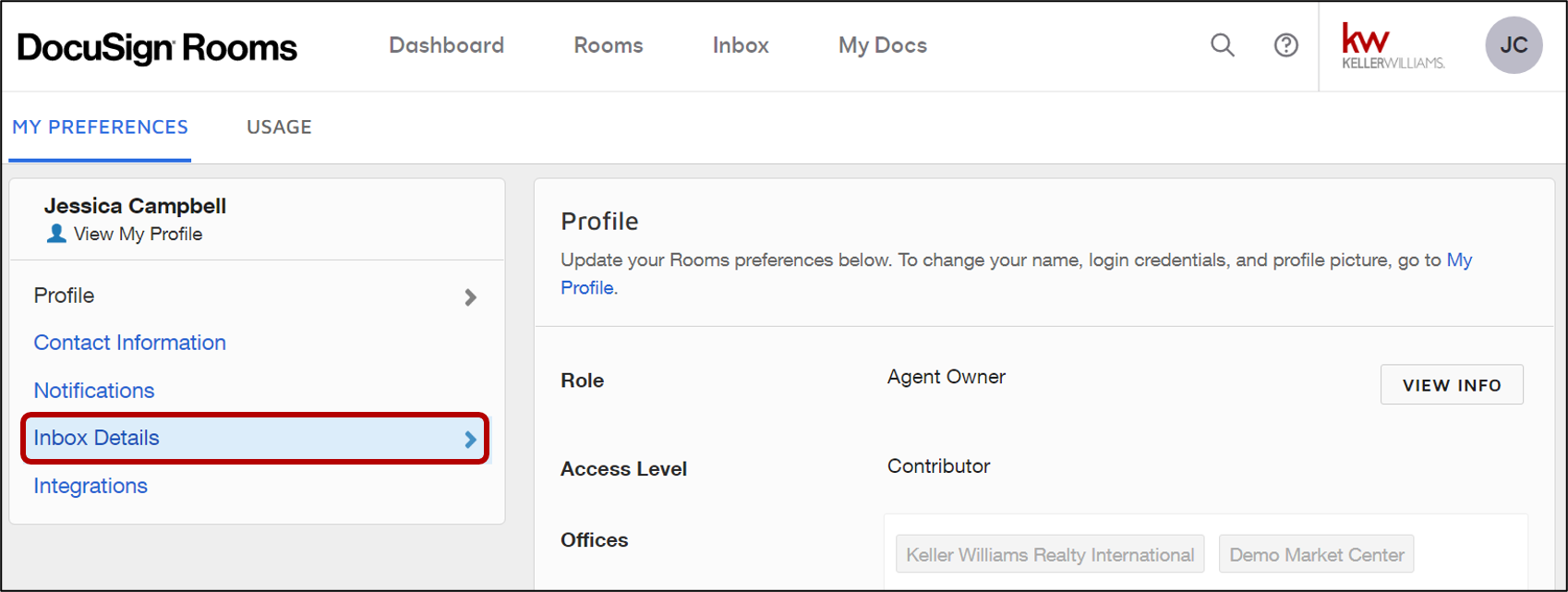The image size is (1568, 592).
Task: Open the search magnifier icon
Action: 1223,45
